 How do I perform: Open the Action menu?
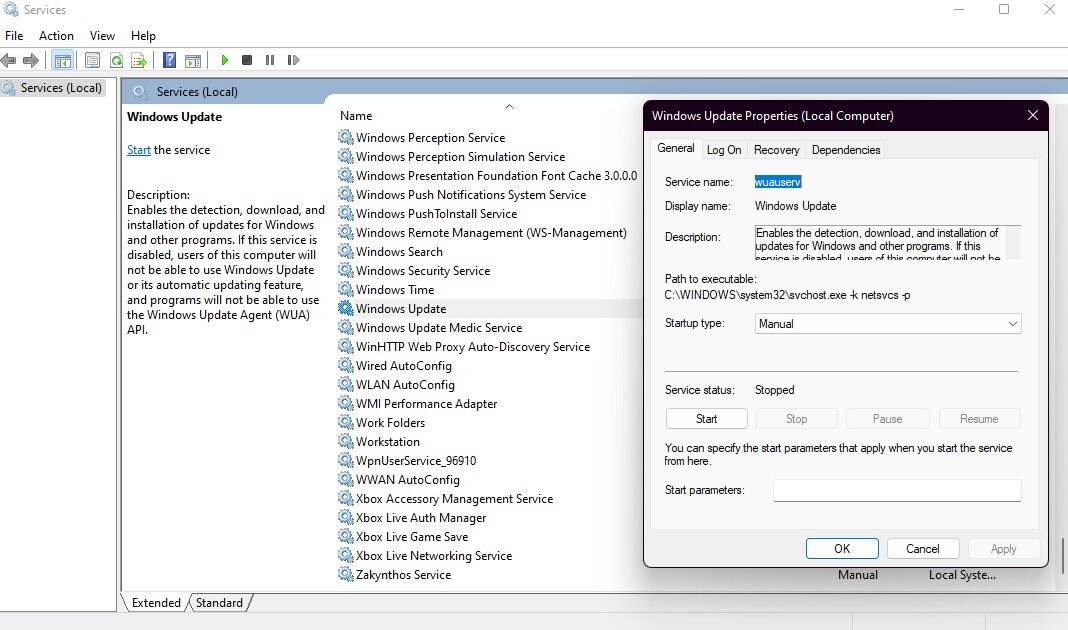[56, 36]
